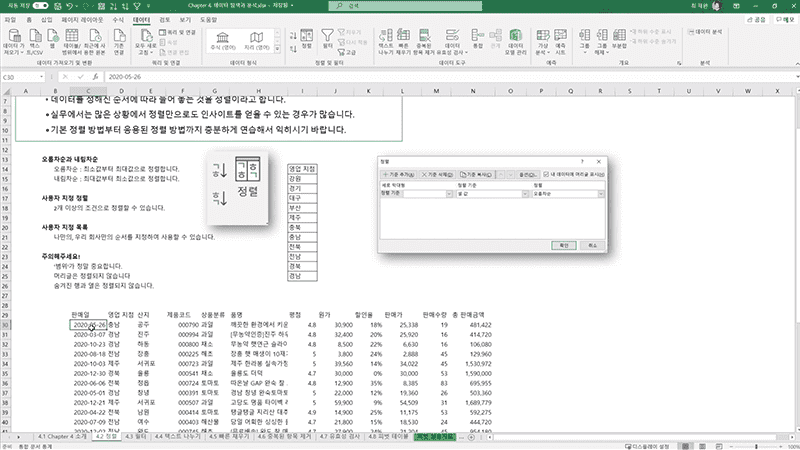Click the search (검색) box in title bar
The image size is (800, 450).
pyautogui.click(x=405, y=6)
